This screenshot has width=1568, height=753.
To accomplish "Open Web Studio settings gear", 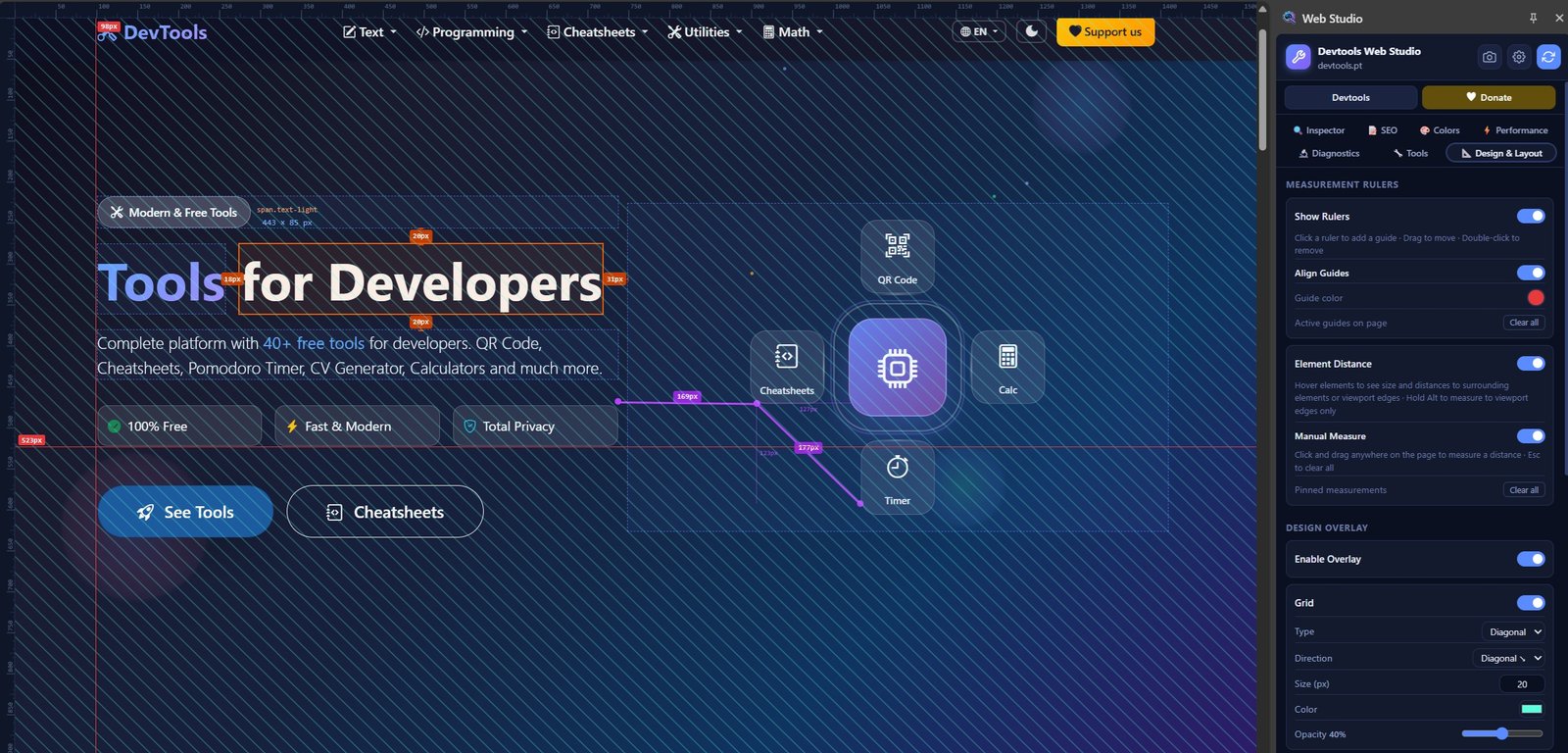I will 1519,57.
